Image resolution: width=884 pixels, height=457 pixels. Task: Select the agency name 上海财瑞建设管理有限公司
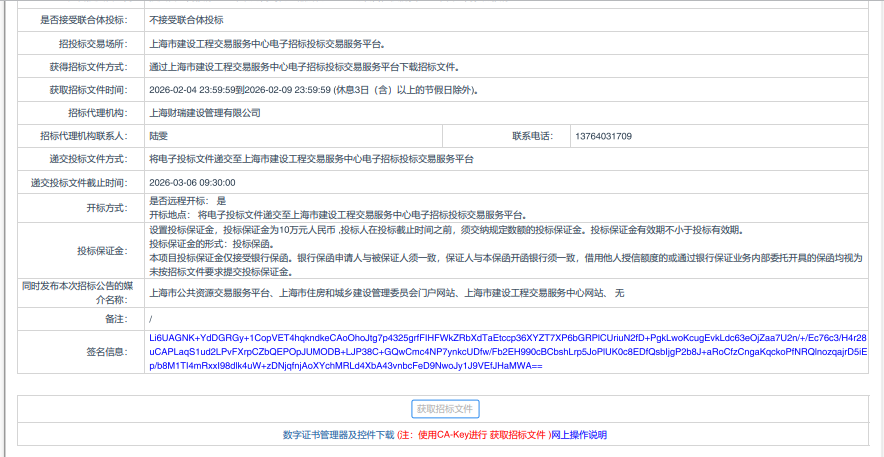tap(204, 113)
